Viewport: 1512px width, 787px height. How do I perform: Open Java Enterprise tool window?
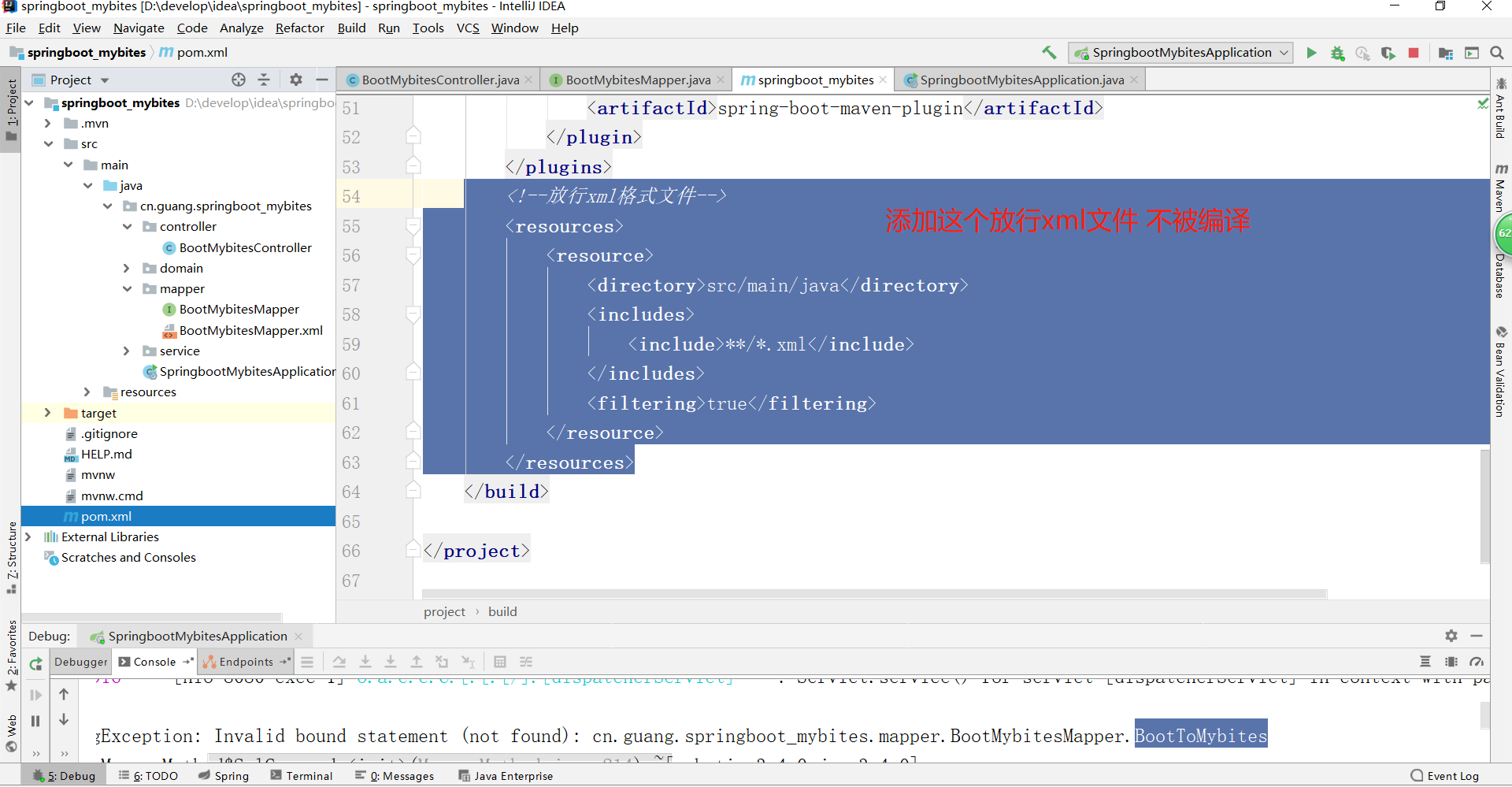(506, 776)
